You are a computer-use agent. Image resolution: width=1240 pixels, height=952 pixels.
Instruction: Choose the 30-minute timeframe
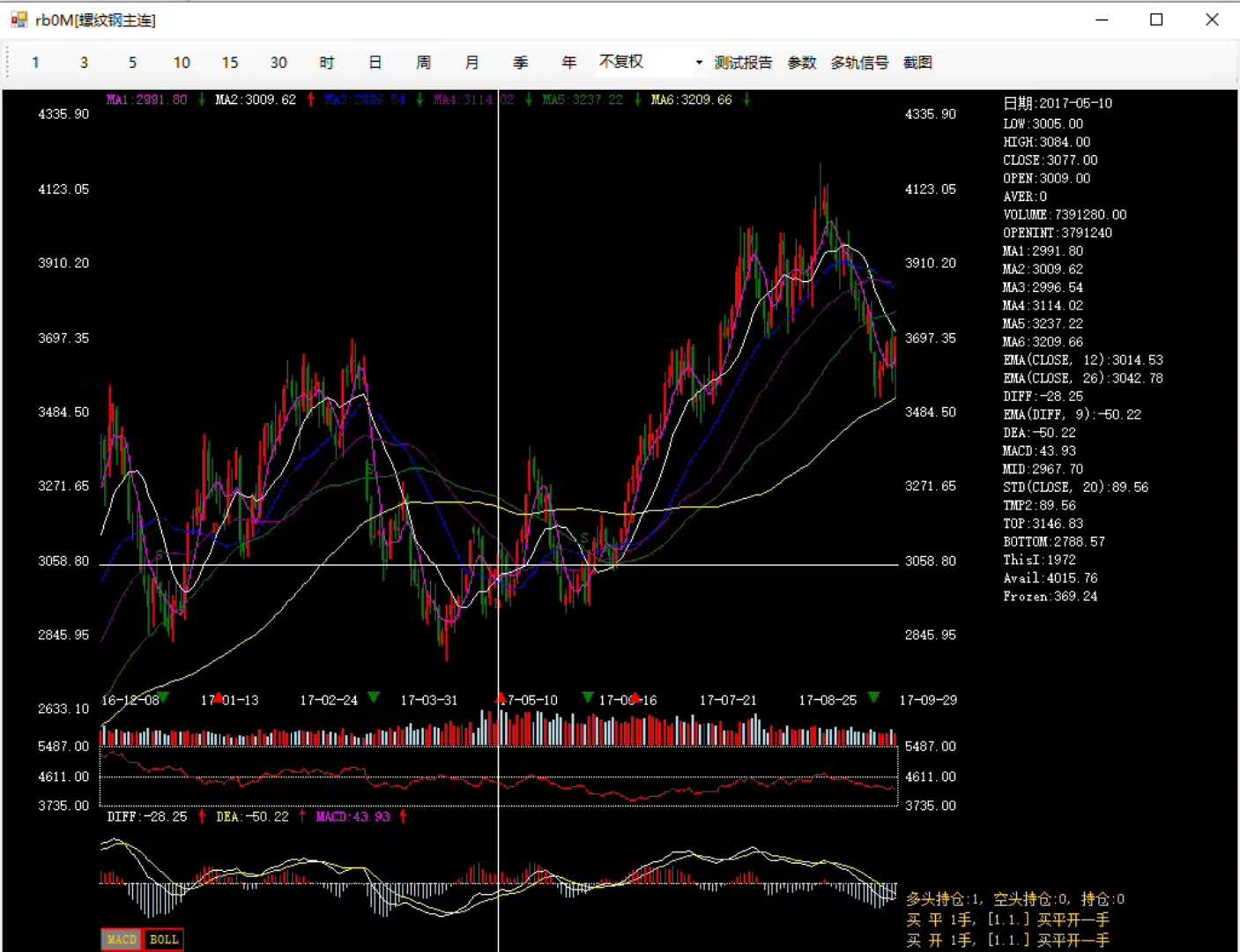tap(278, 63)
